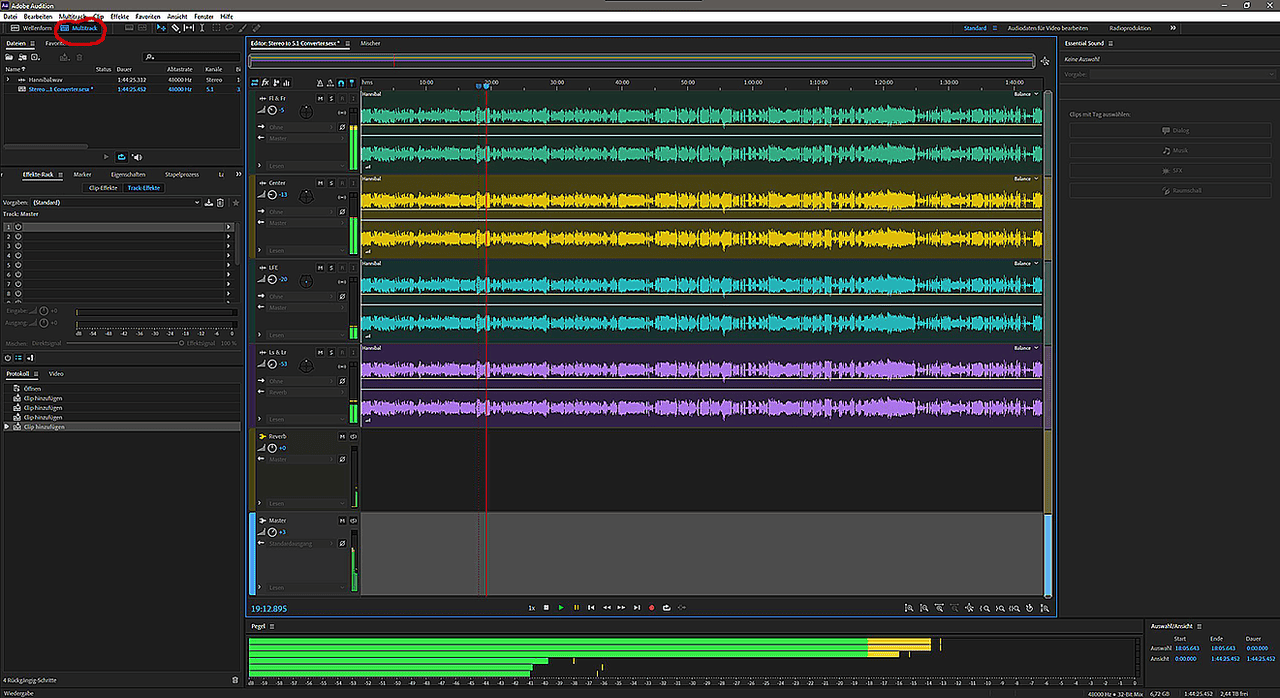Image resolution: width=1280 pixels, height=698 pixels.
Task: Toggle loop playback in Dateien preview
Action: tap(122, 156)
